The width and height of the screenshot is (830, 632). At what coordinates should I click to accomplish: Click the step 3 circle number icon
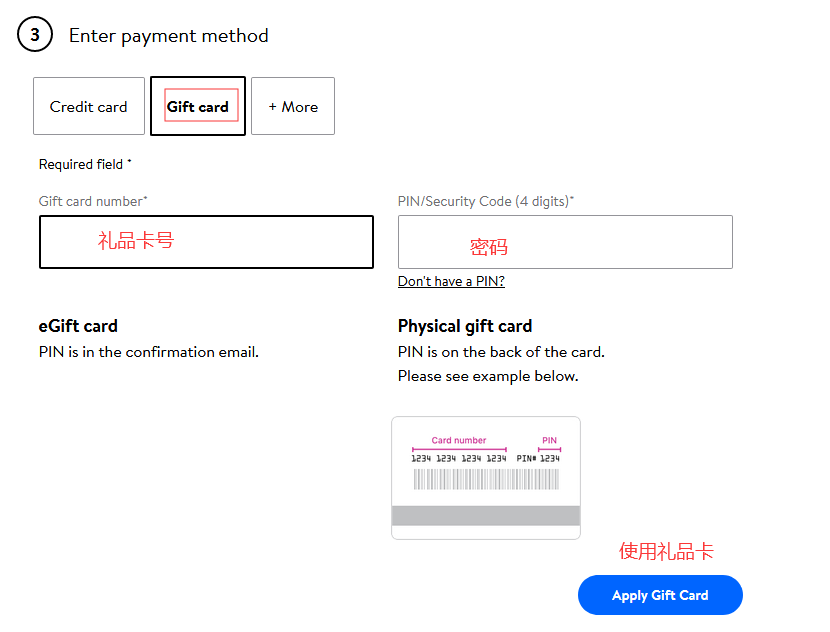[x=34, y=35]
